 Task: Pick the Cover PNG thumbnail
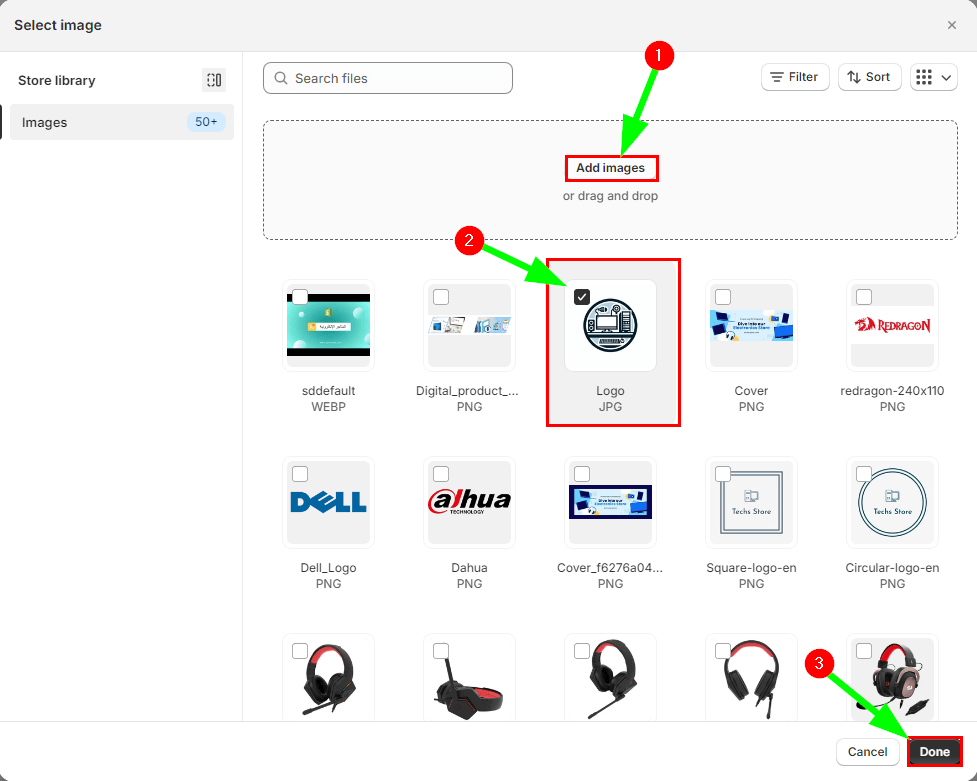751,326
